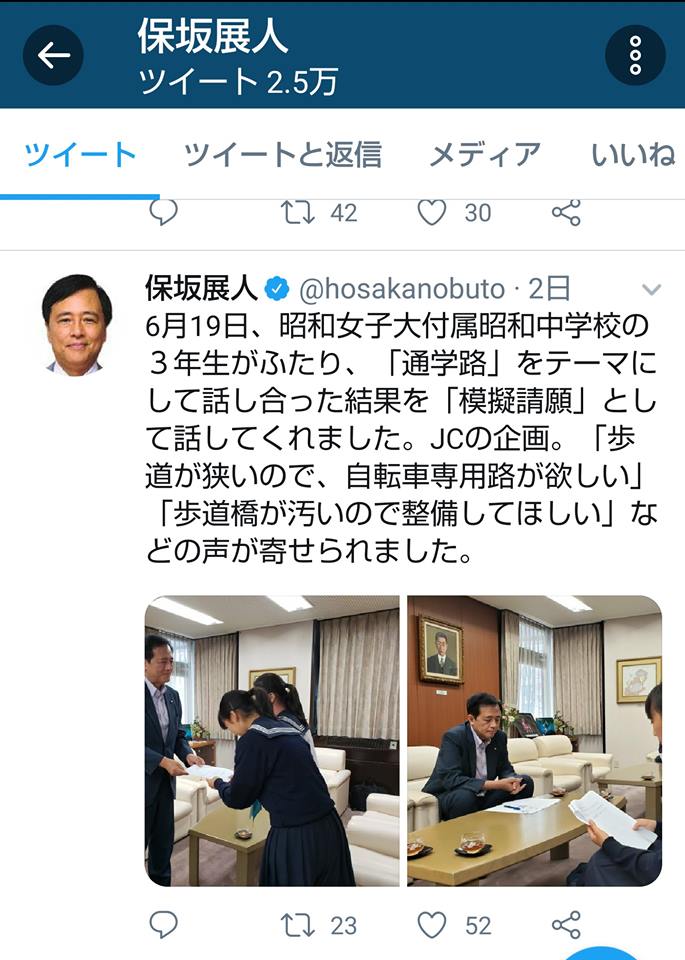View the right photo of seated man
This screenshot has width=685, height=960.
534,741
